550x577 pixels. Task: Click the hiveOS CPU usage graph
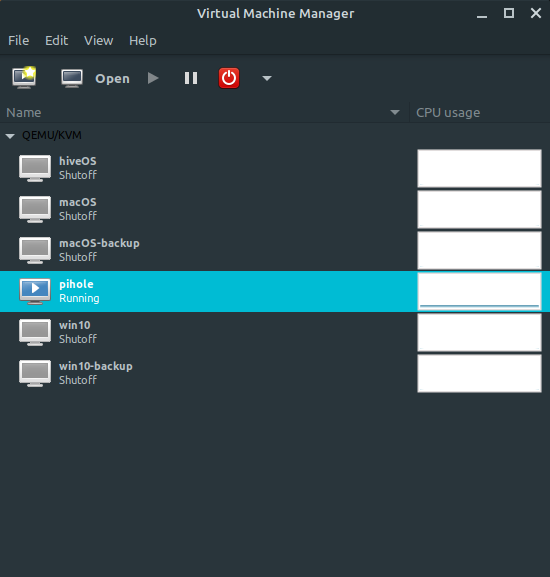pos(479,168)
